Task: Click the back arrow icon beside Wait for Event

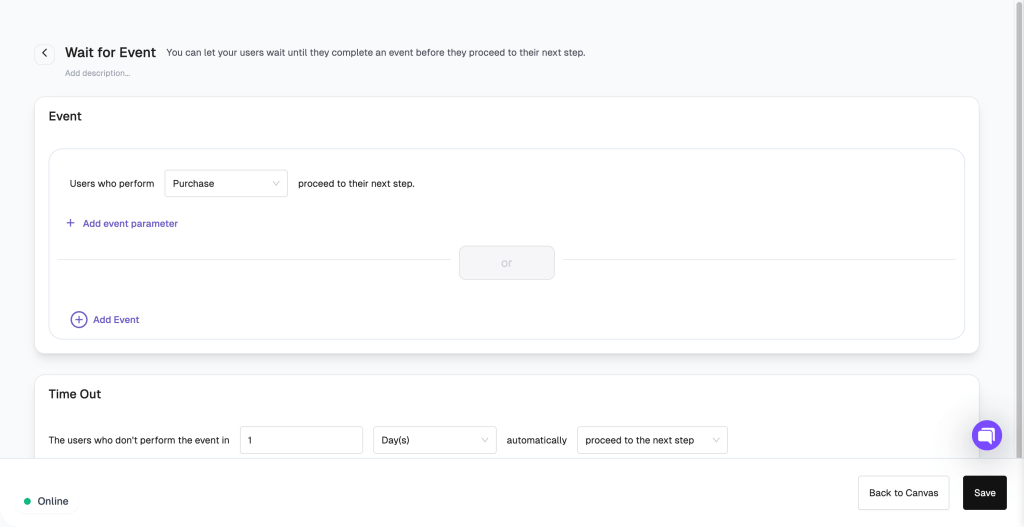Action: pyautogui.click(x=44, y=54)
